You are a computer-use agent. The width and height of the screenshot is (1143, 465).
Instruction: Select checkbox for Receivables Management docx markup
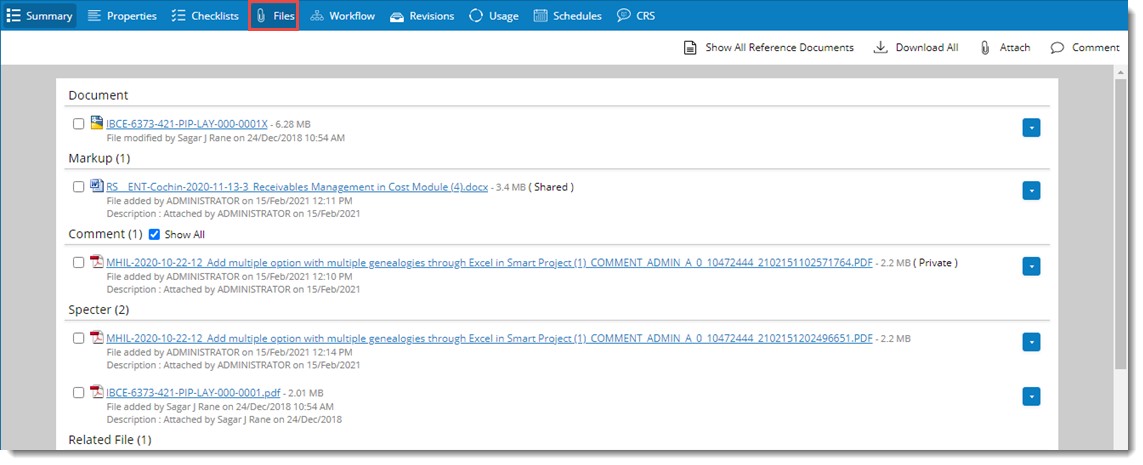tap(79, 187)
